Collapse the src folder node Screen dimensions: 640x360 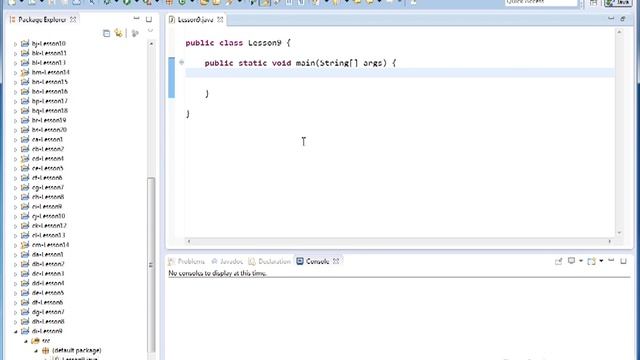26,341
